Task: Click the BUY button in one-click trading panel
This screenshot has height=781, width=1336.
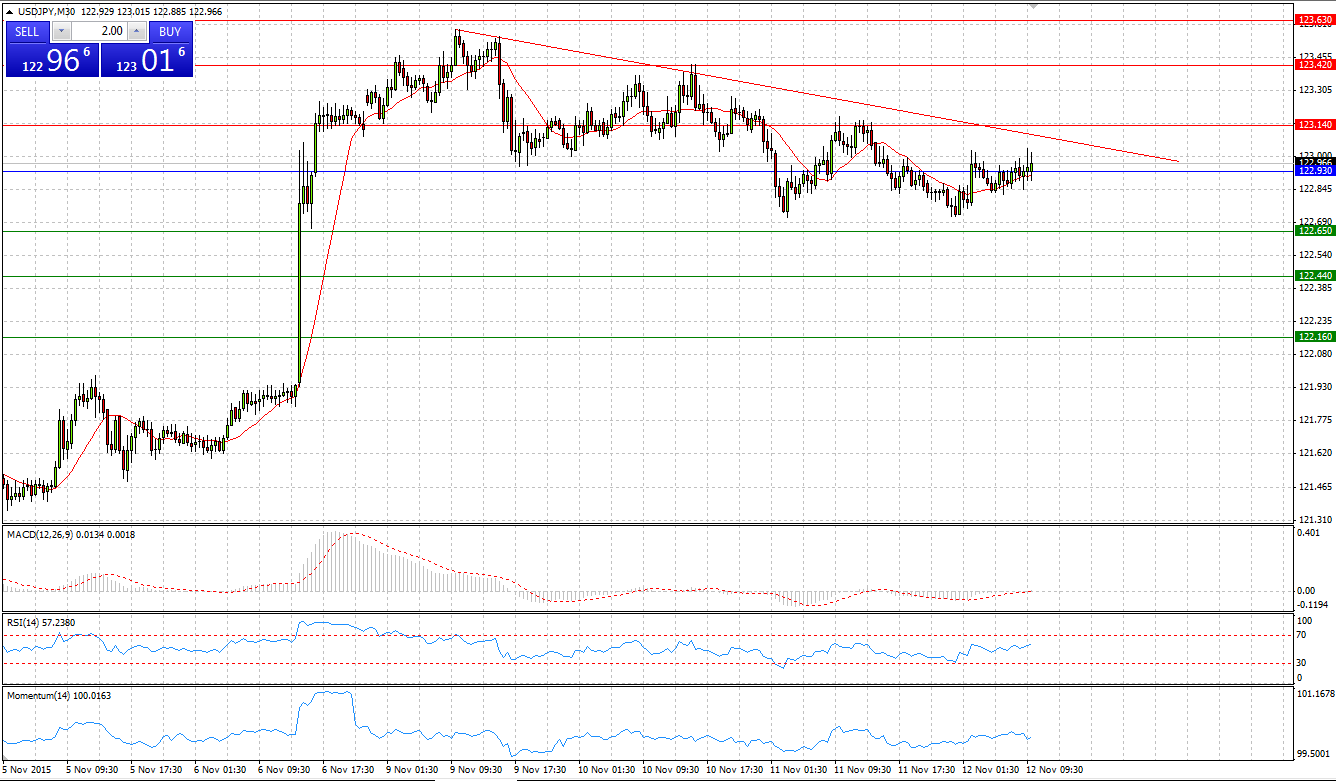Action: (x=171, y=31)
